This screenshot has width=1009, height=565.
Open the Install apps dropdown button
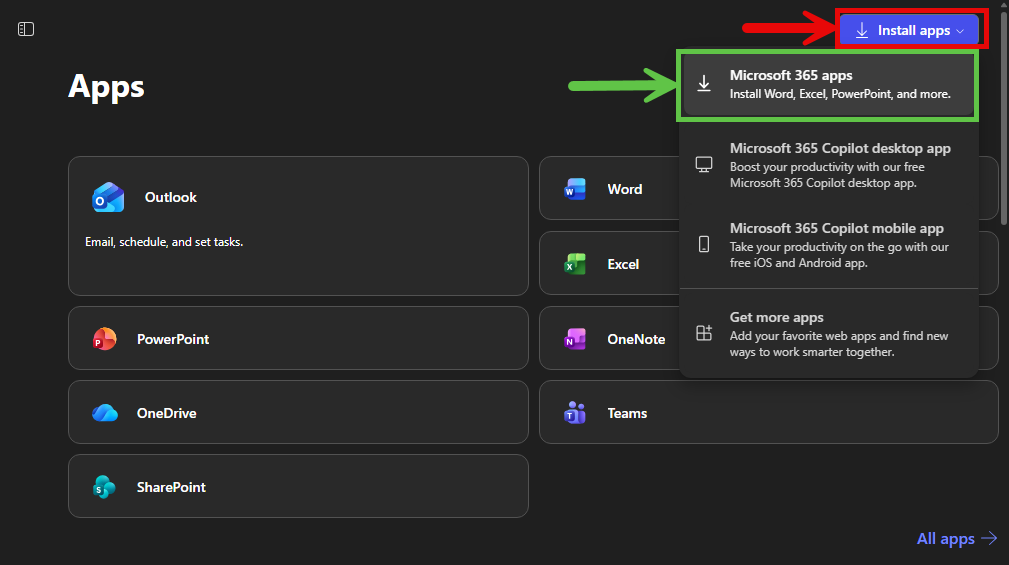coord(909,30)
